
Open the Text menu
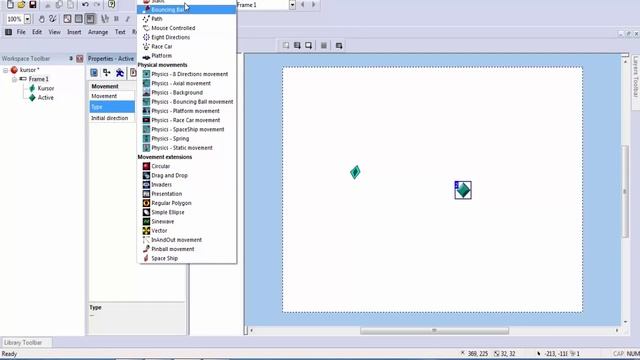(x=120, y=32)
